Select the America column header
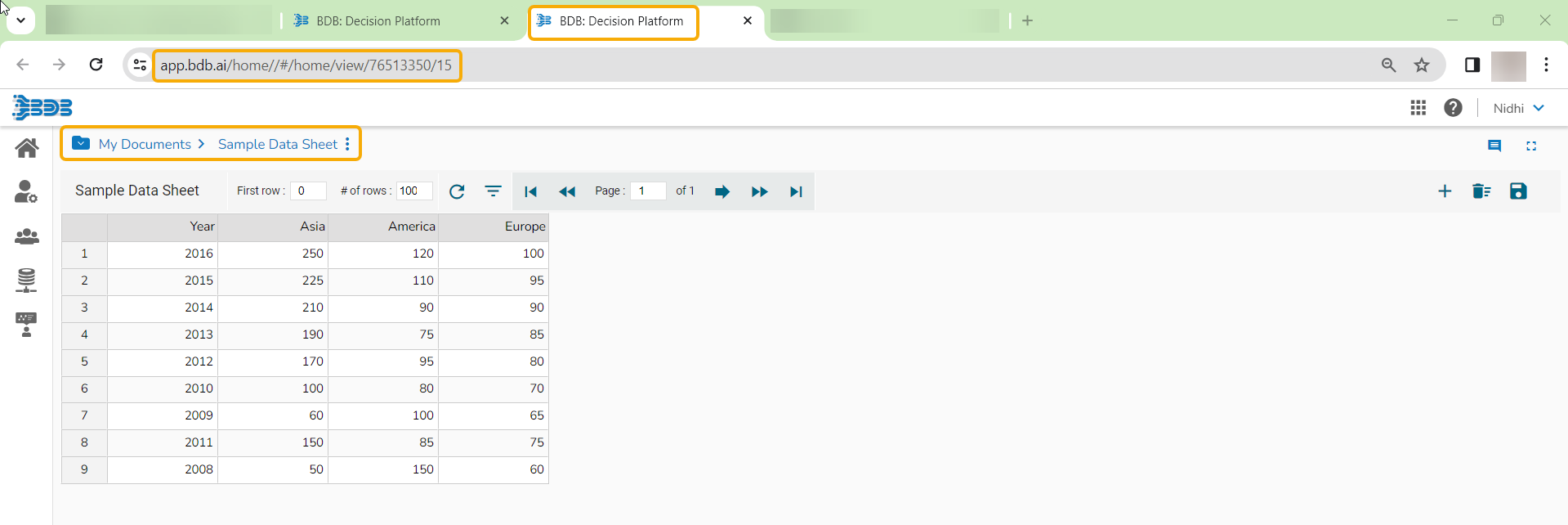This screenshot has height=525, width=1568. click(x=383, y=227)
